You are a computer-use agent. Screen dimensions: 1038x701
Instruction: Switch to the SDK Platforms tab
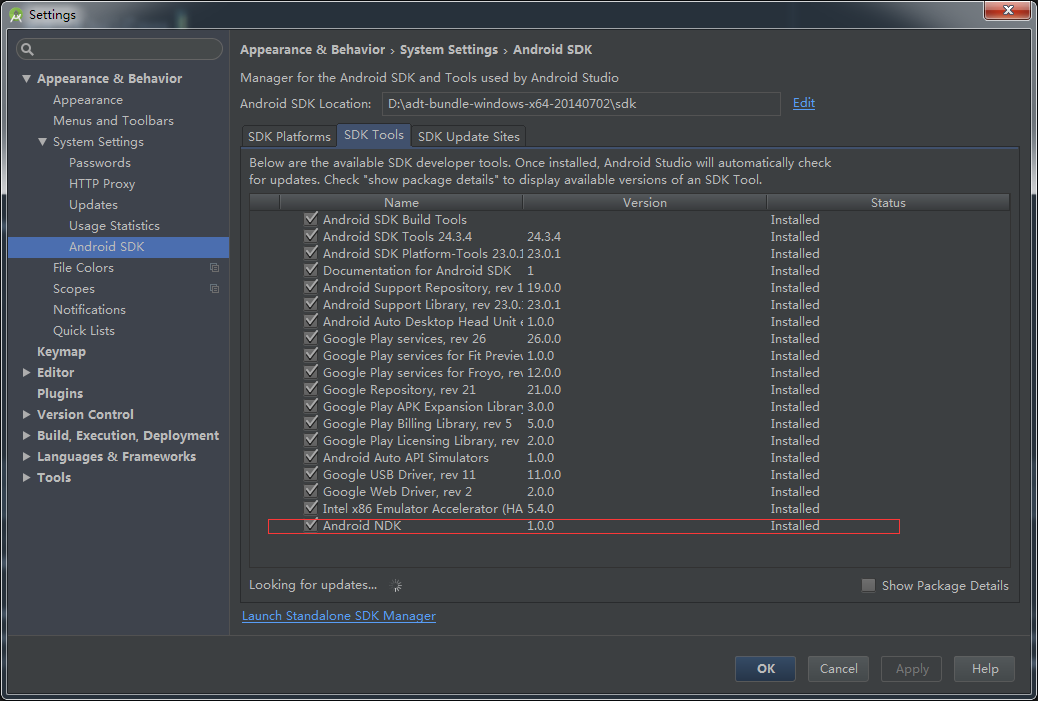click(x=289, y=136)
